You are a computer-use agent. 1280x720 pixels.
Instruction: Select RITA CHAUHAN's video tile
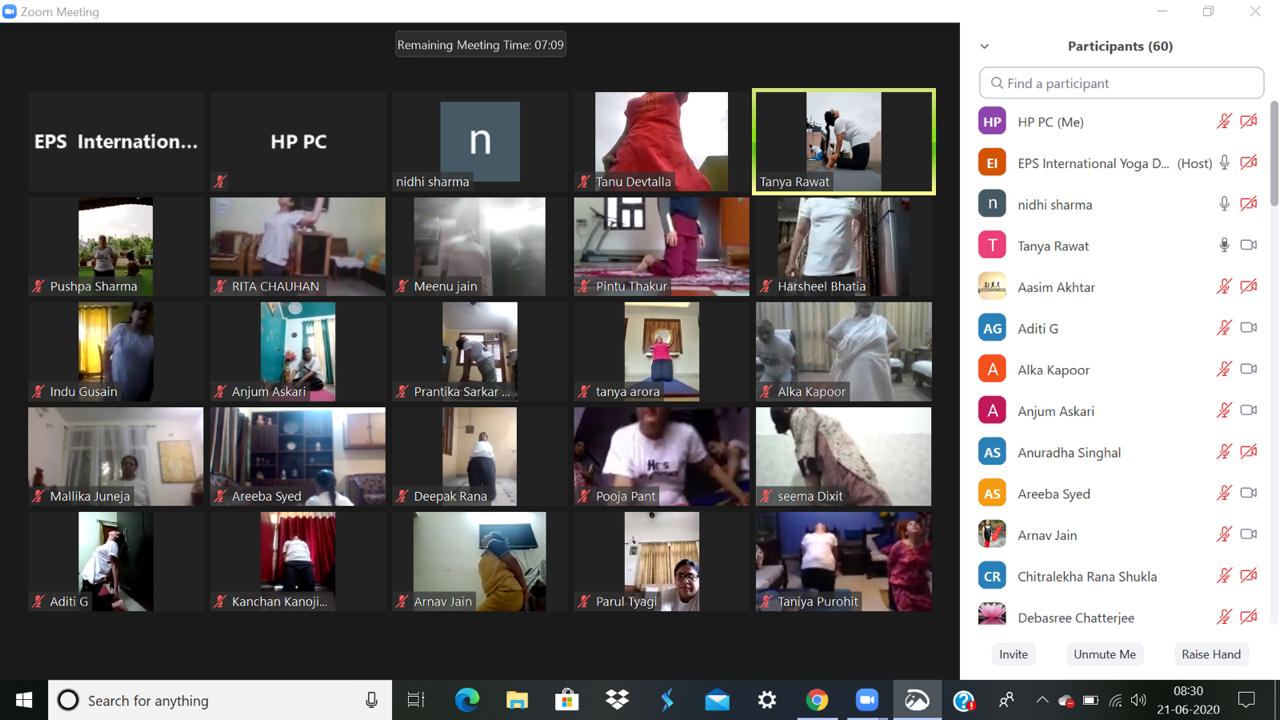point(297,246)
